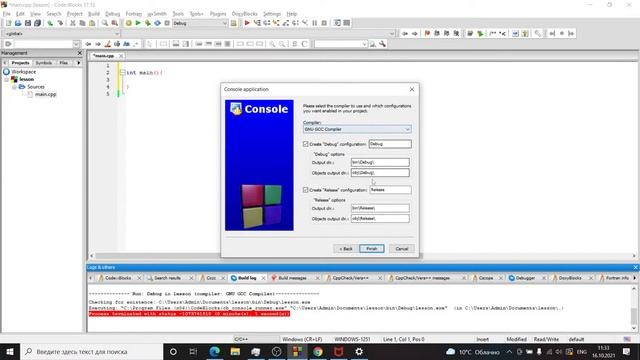Click the Paste clipboard icon
This screenshot has width=640, height=360.
click(92, 23)
